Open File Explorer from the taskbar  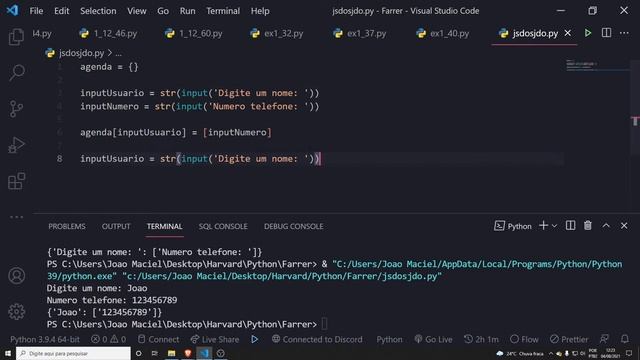point(171,353)
